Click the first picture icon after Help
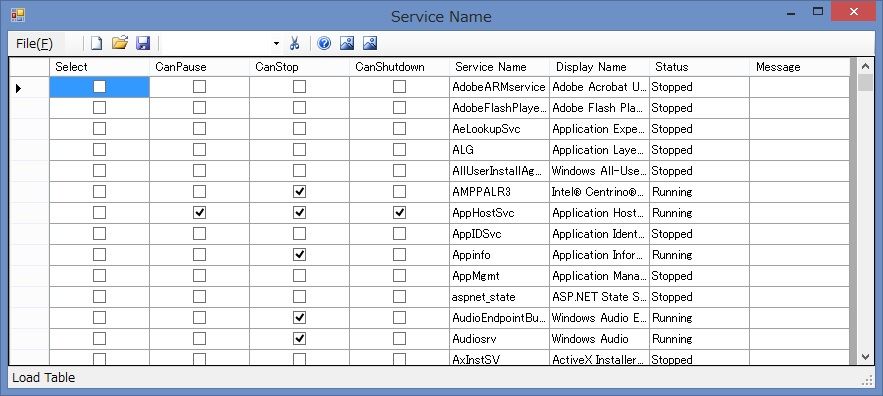The height and width of the screenshot is (396, 883). tap(347, 43)
